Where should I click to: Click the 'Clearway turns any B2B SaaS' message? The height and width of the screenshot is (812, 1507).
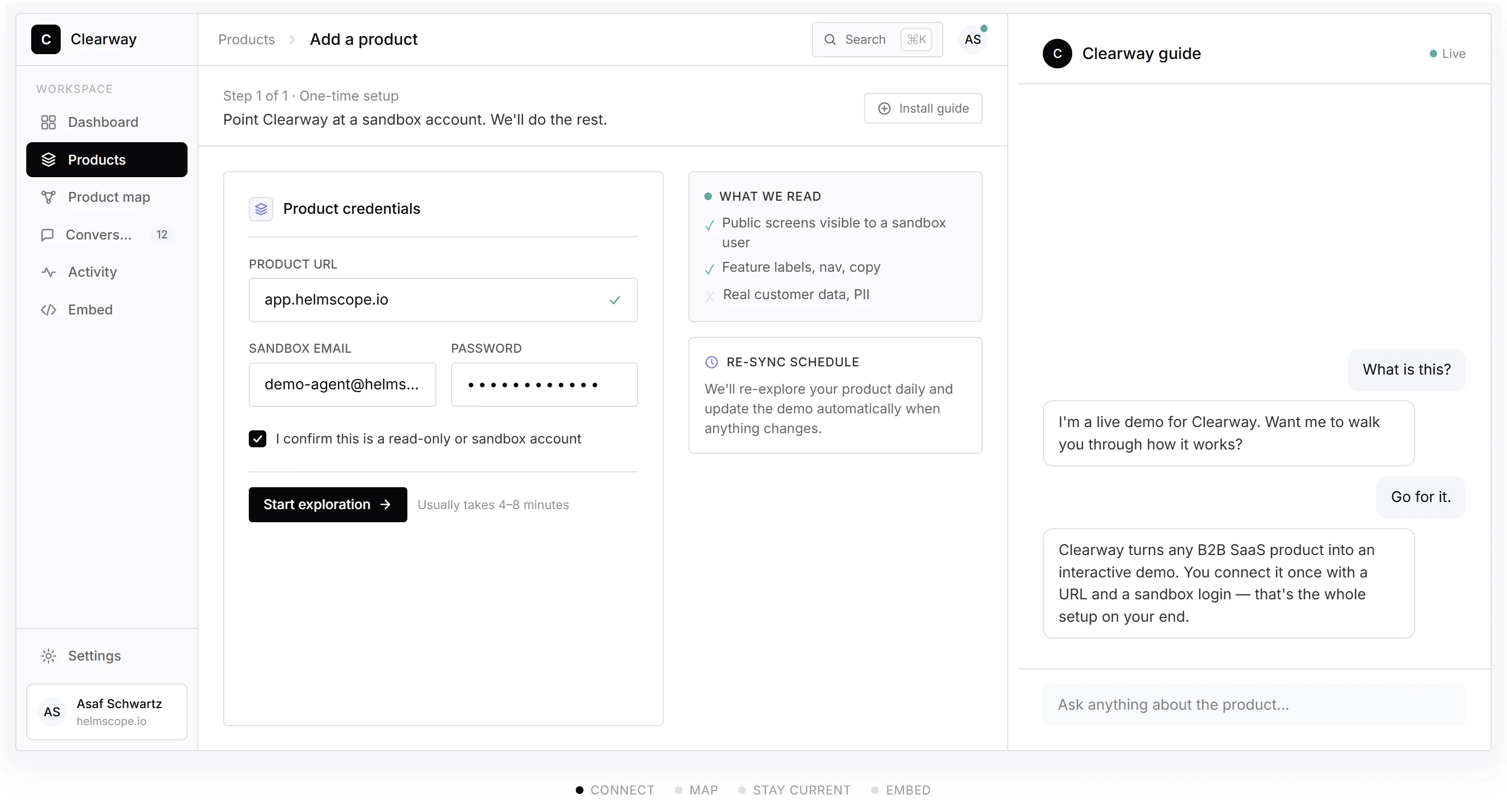click(1228, 583)
